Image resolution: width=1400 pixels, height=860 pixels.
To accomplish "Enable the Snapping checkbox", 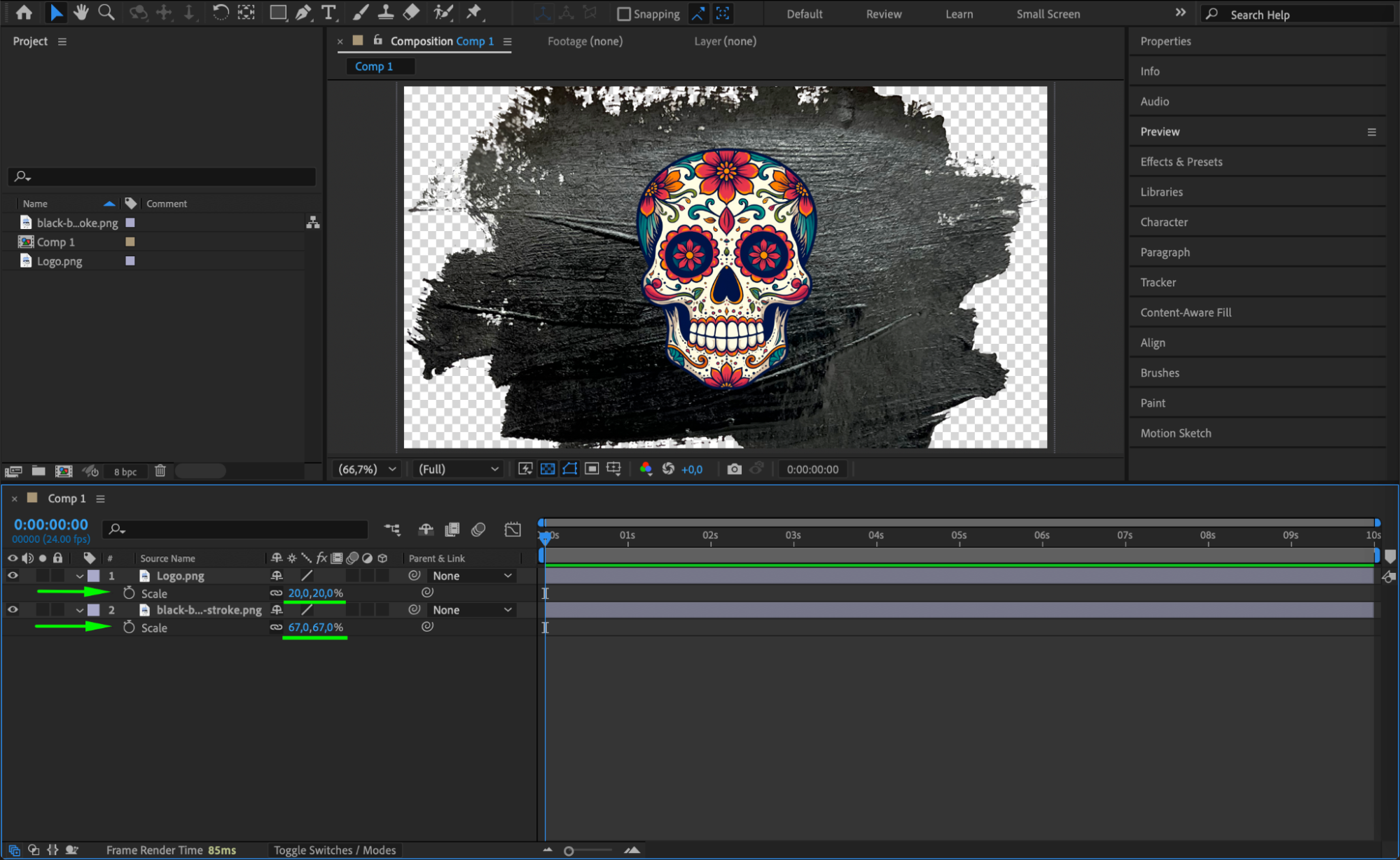I will [x=623, y=14].
